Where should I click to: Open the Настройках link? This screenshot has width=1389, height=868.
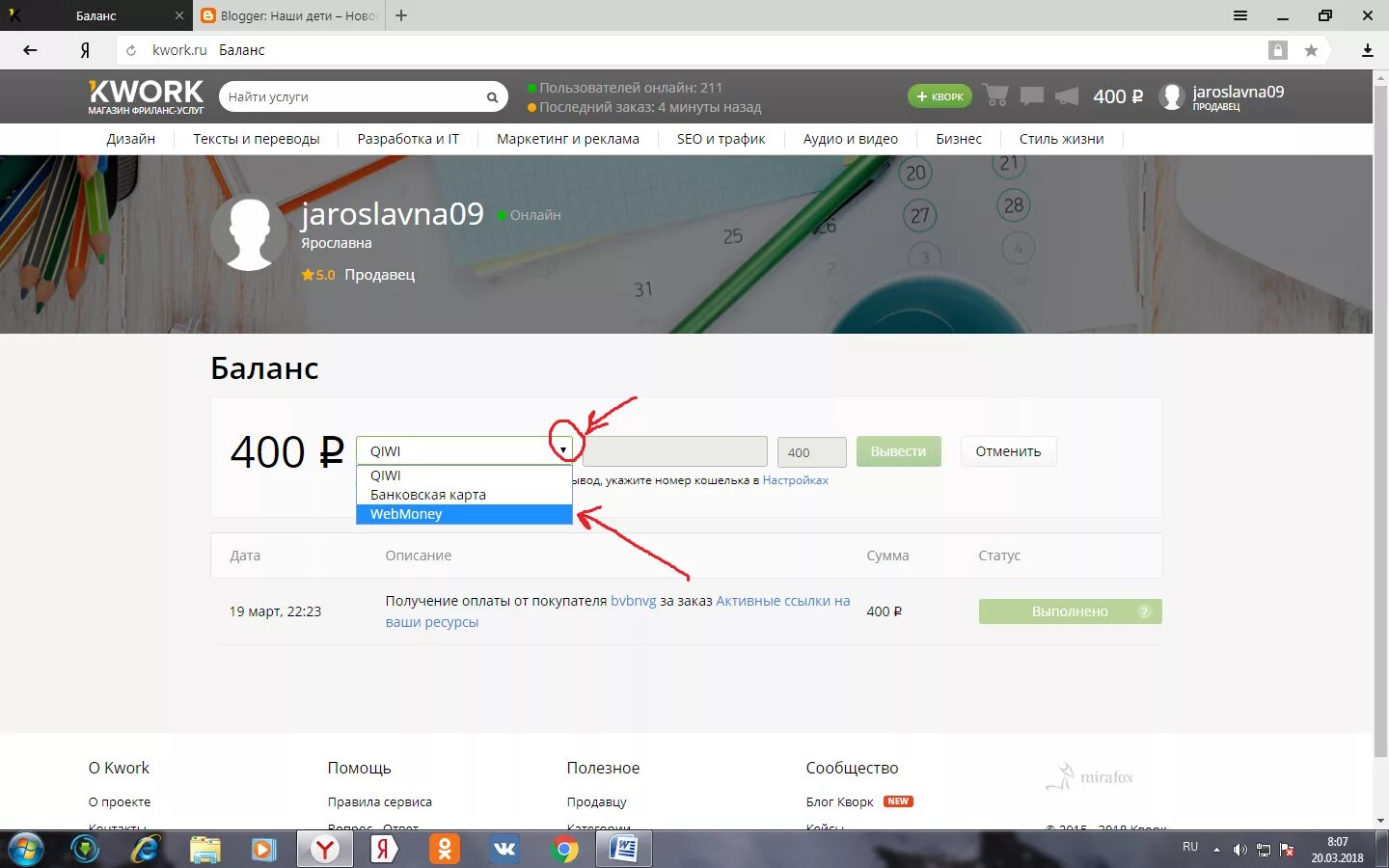795,480
